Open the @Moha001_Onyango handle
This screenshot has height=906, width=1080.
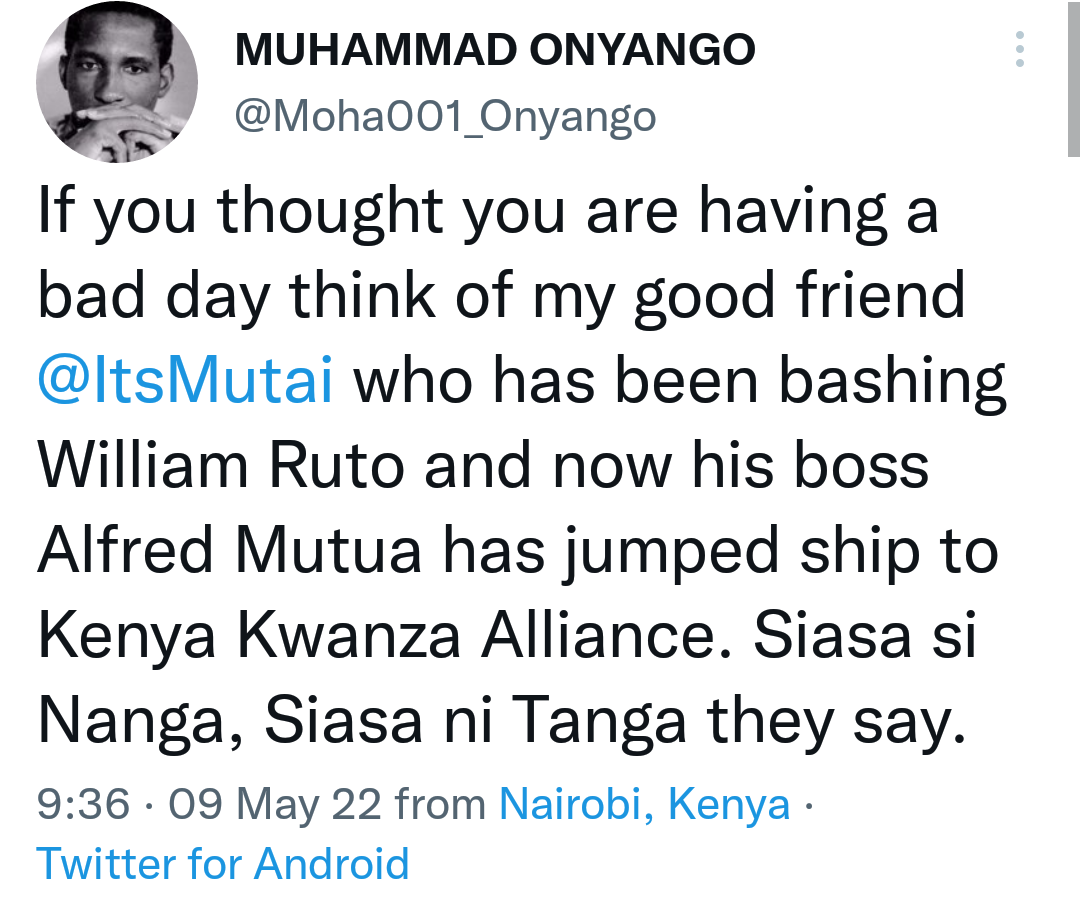445,117
